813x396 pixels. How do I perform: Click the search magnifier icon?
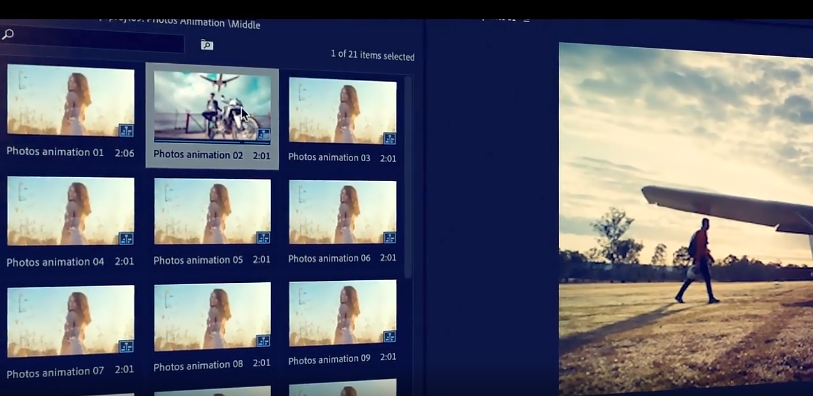coord(7,35)
